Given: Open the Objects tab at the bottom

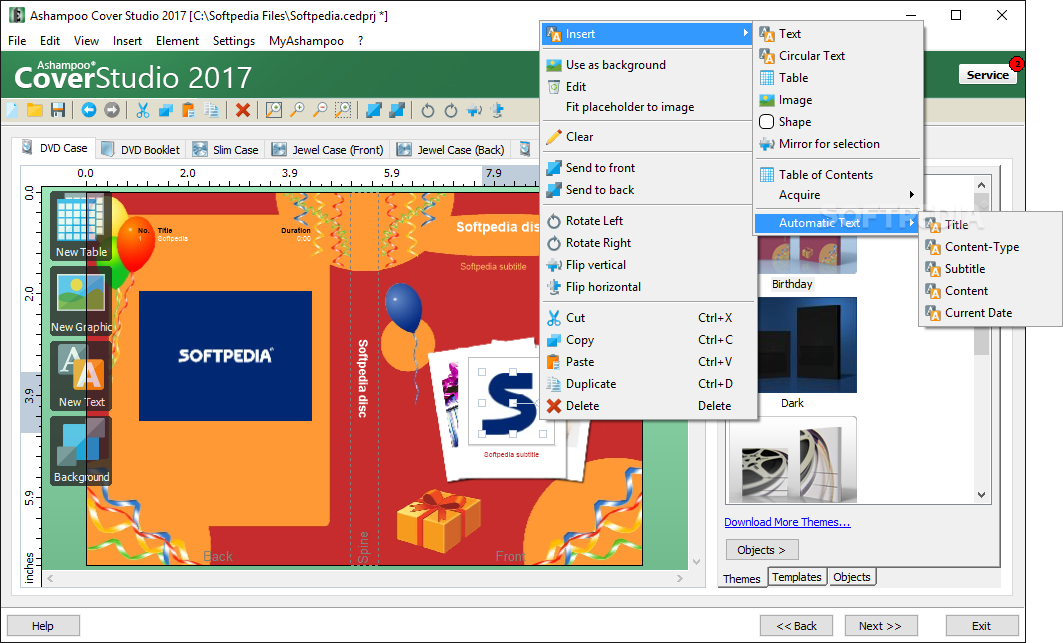Looking at the screenshot, I should point(851,577).
